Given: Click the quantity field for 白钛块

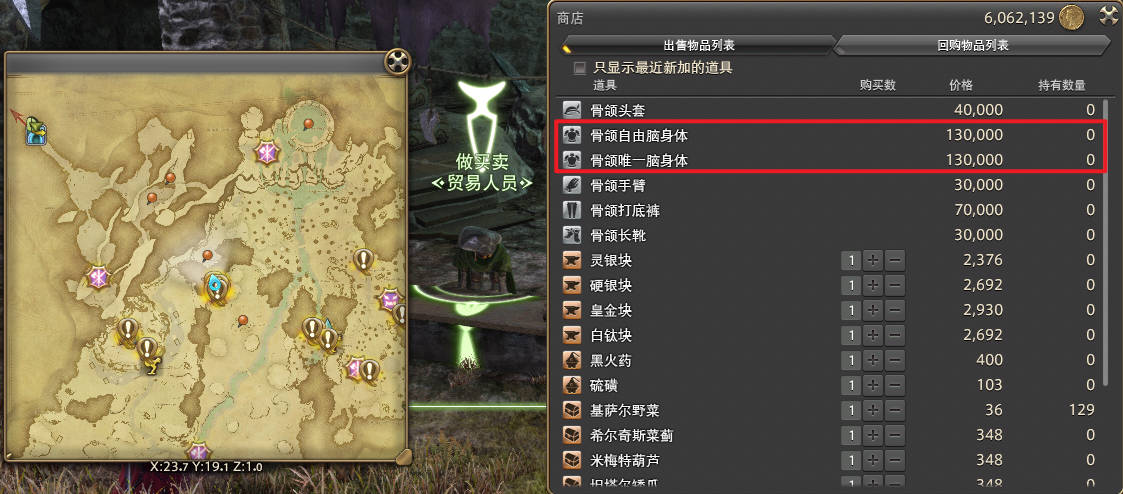Looking at the screenshot, I should 851,335.
